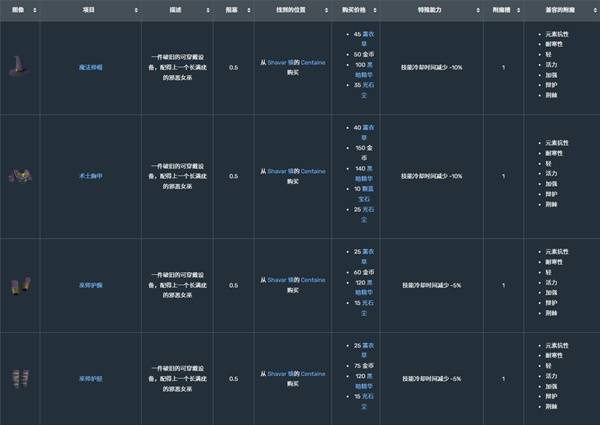Click the 术士胸甲 chest armor image

(19, 176)
